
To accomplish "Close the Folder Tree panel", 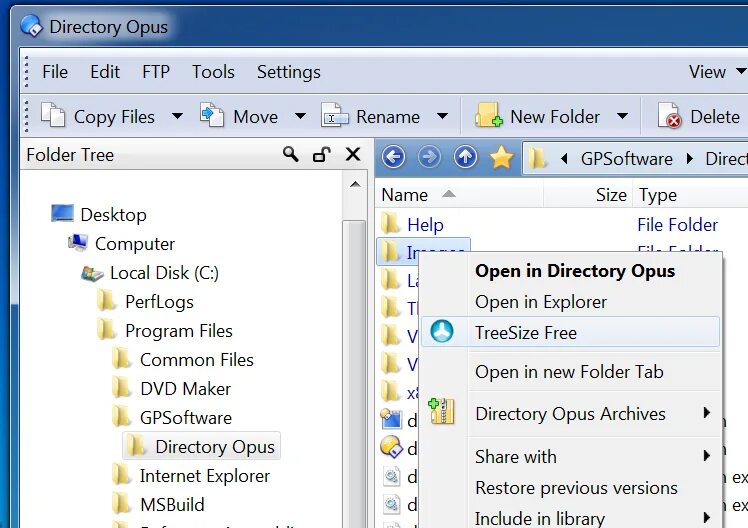I will [x=353, y=154].
